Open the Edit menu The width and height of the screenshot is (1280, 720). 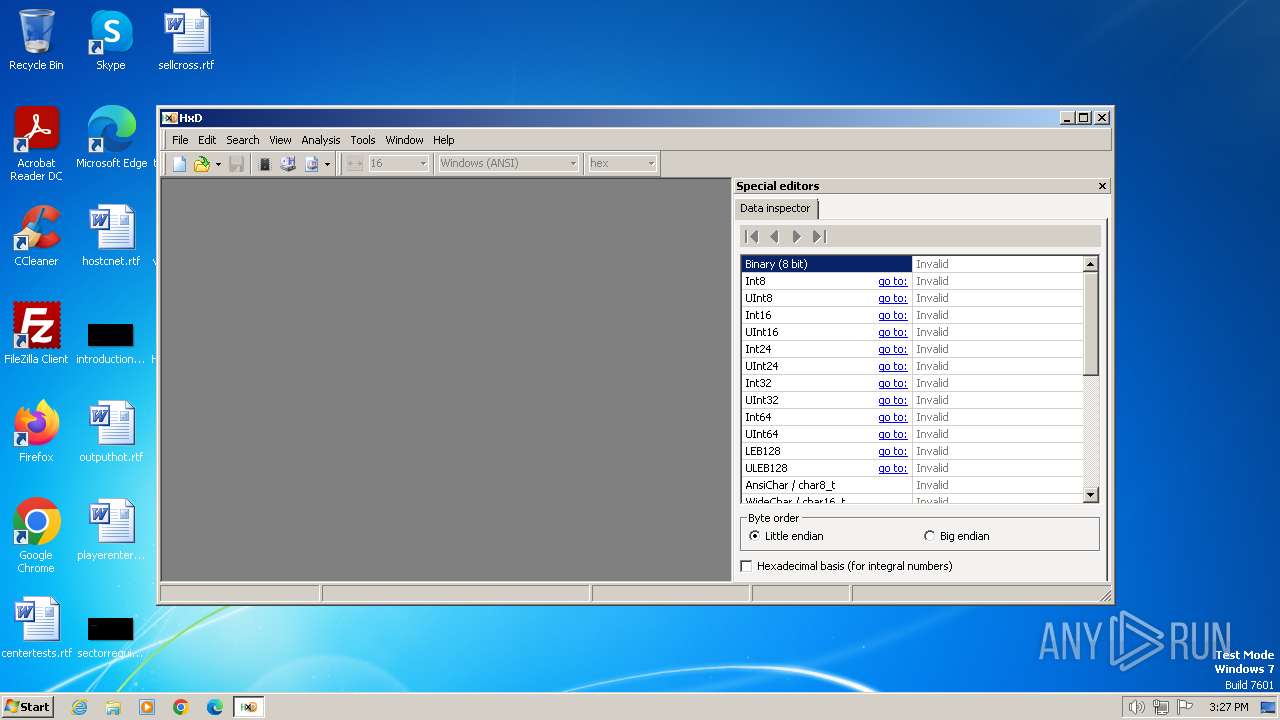pyautogui.click(x=207, y=140)
